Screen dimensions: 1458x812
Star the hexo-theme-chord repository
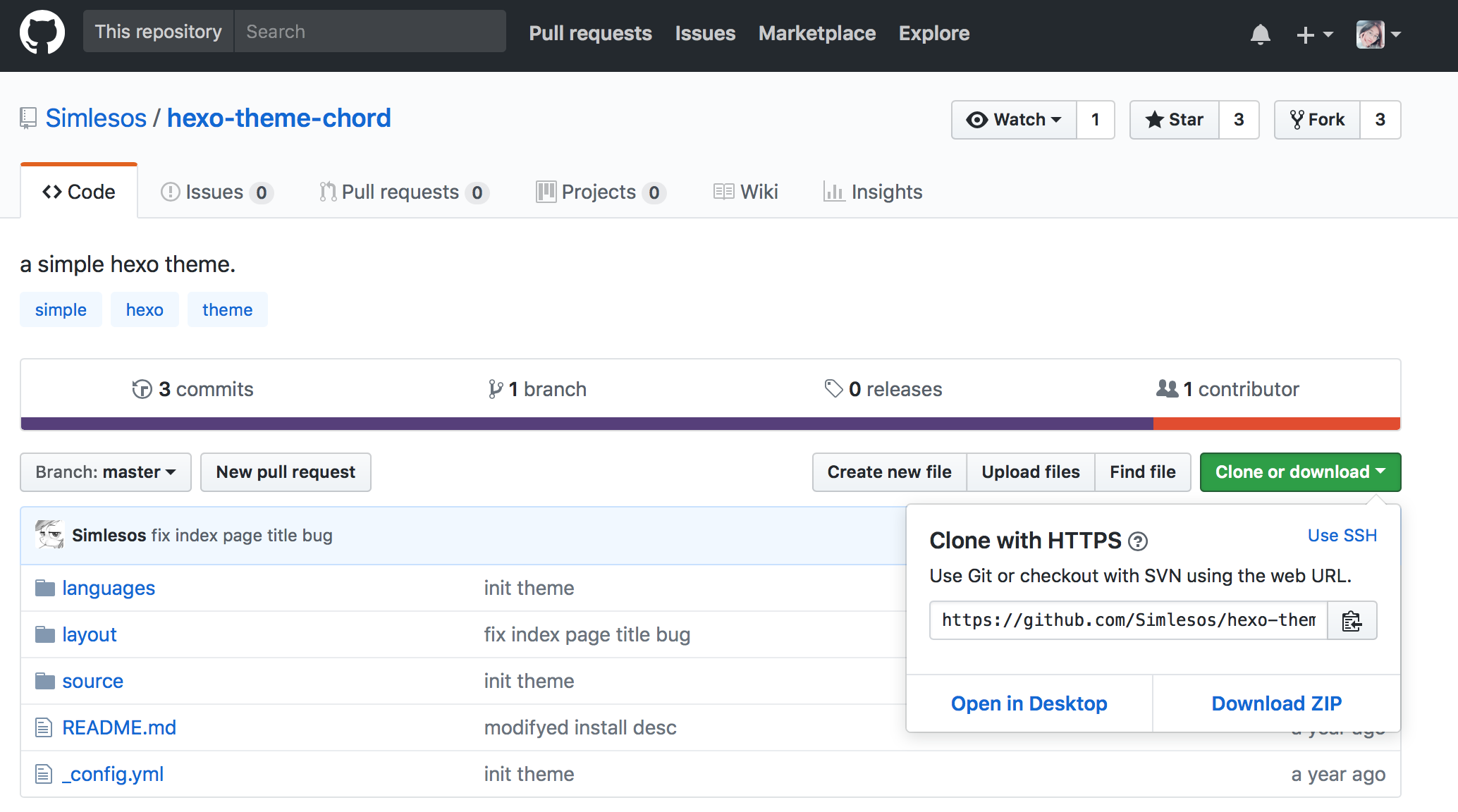[1175, 120]
